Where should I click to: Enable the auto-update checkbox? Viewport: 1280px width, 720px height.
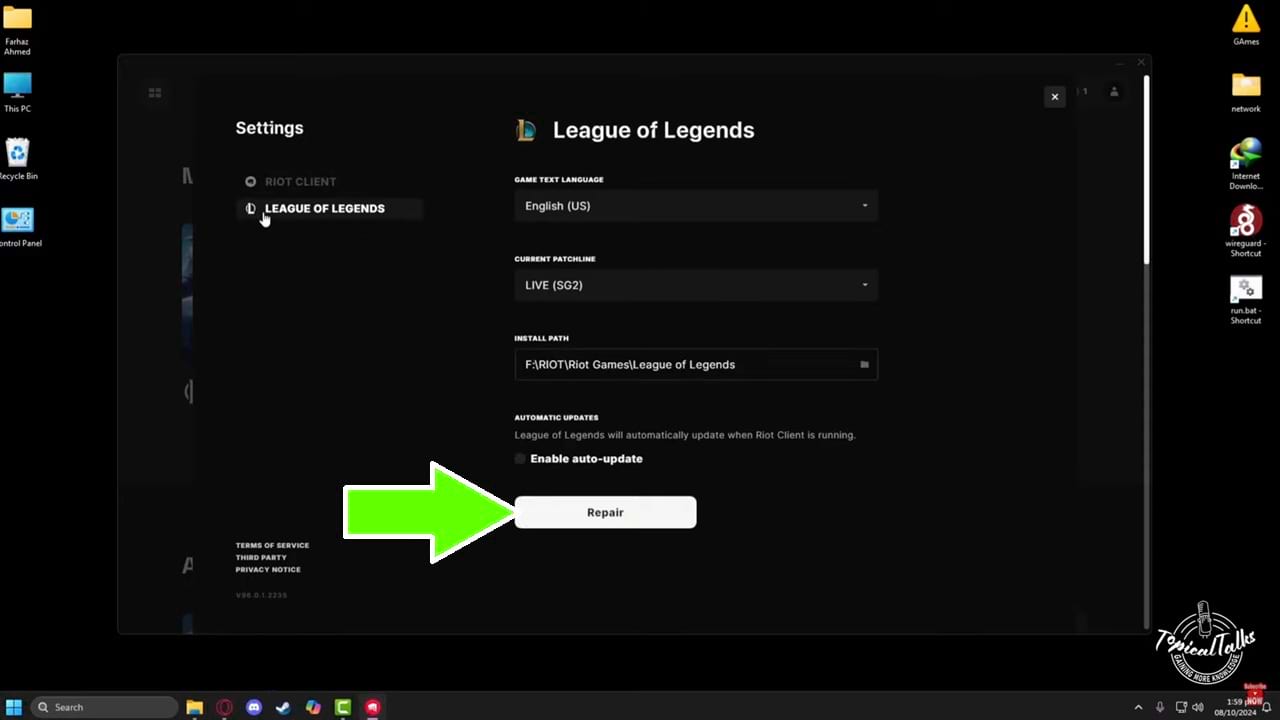[x=520, y=459]
